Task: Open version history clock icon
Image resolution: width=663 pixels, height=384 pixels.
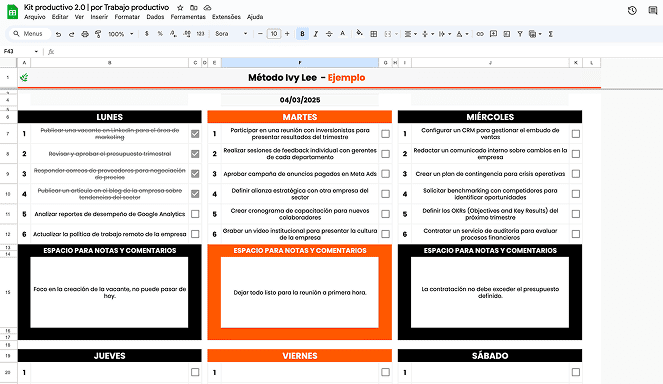Action: [632, 11]
